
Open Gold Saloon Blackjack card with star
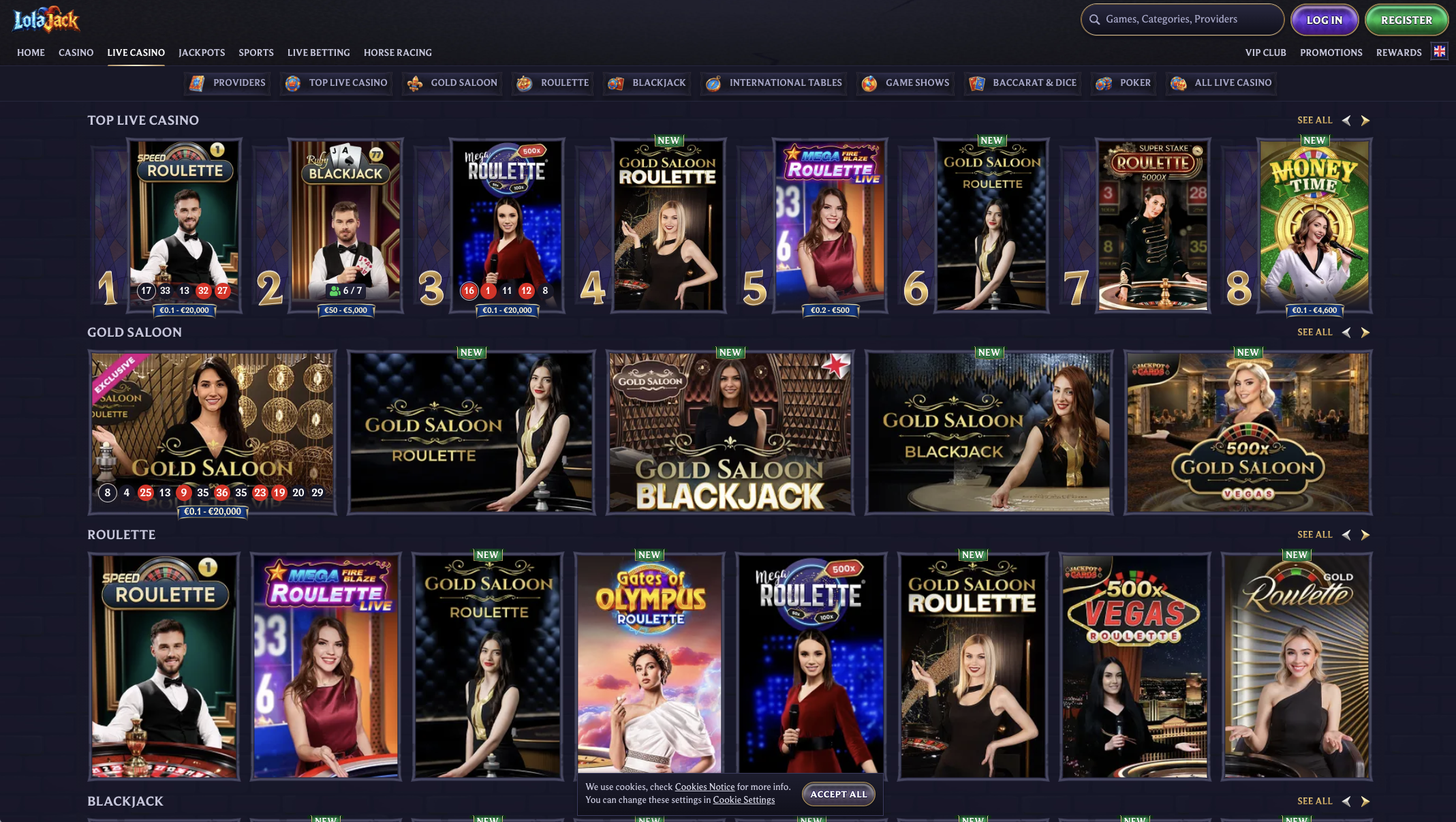(730, 432)
